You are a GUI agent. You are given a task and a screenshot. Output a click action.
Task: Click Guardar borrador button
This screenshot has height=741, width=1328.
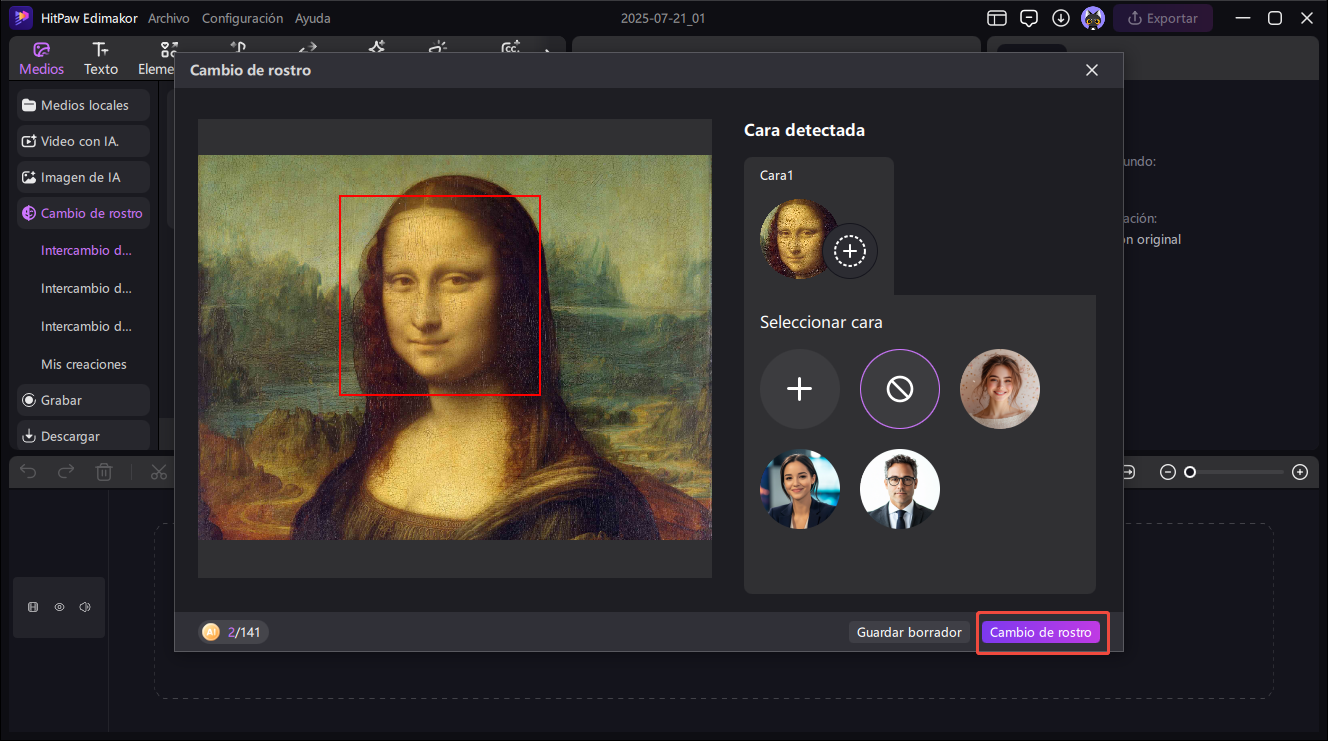pos(909,632)
